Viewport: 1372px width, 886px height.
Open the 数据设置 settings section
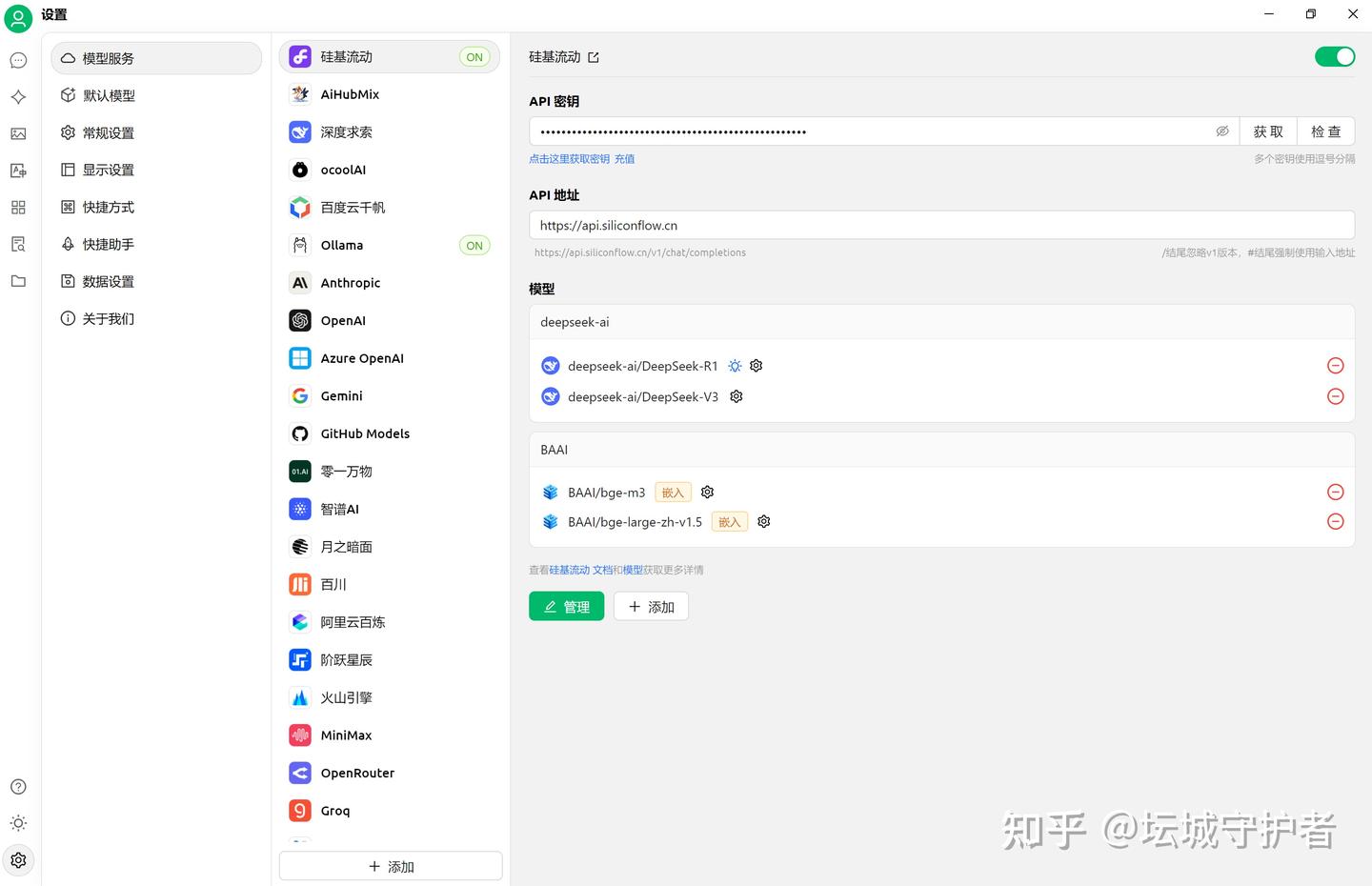point(108,281)
